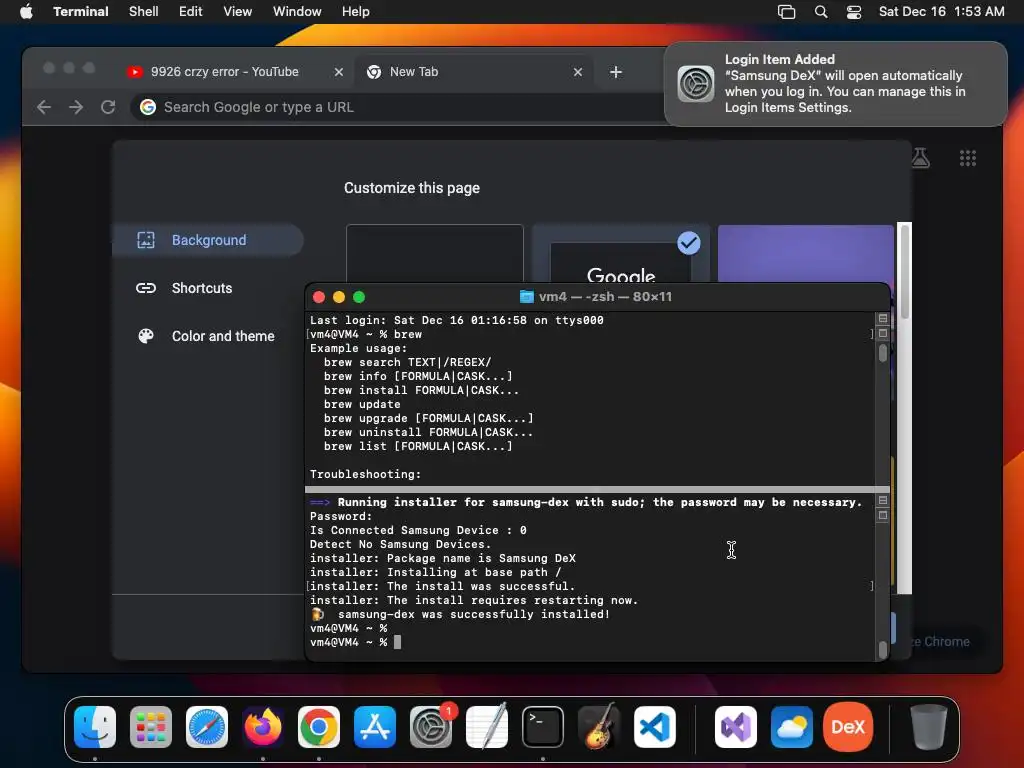1024x768 pixels.
Task: Open Control Center in the menu bar
Action: (x=854, y=11)
